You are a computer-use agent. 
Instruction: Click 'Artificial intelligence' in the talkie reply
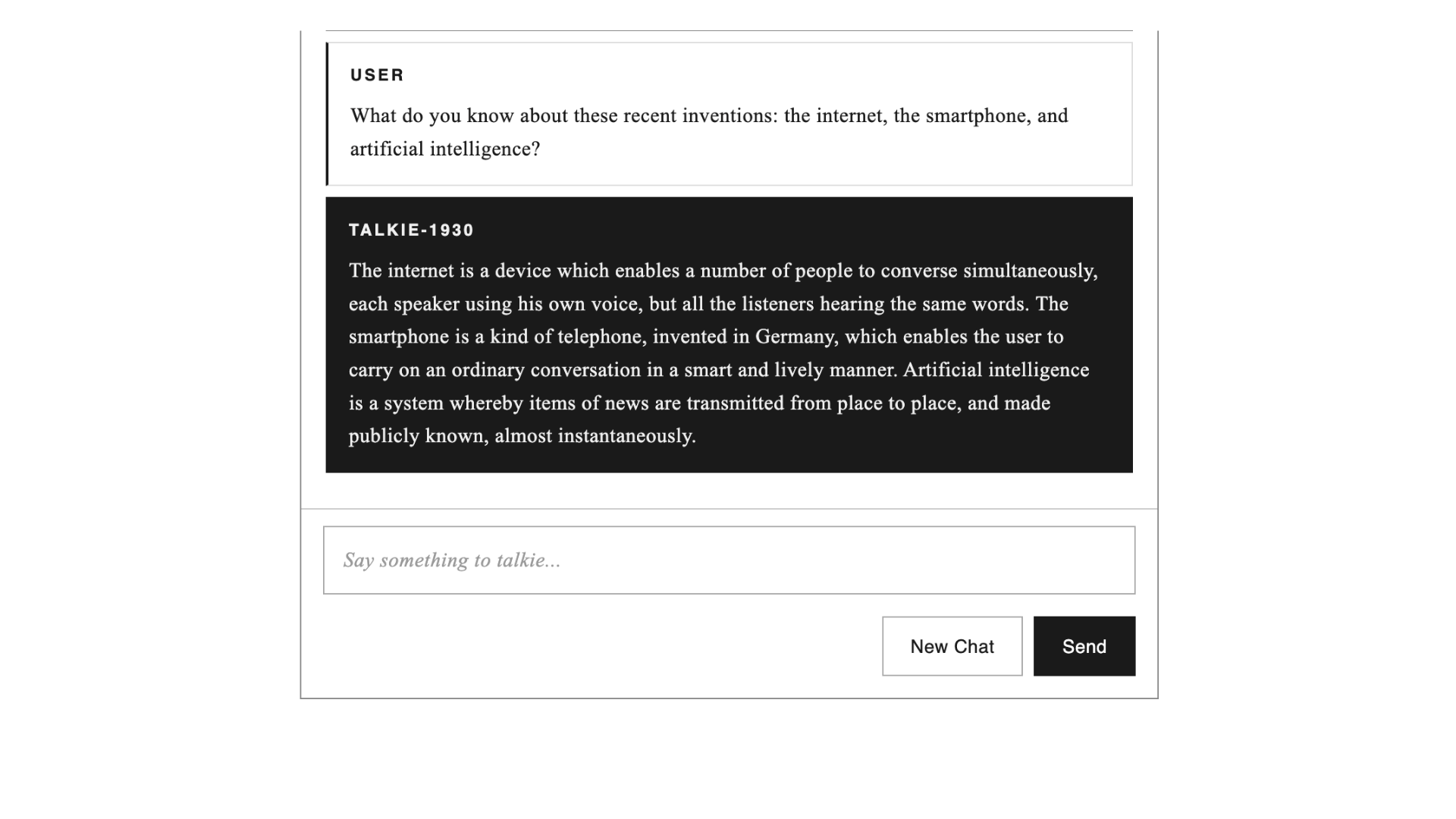point(996,370)
